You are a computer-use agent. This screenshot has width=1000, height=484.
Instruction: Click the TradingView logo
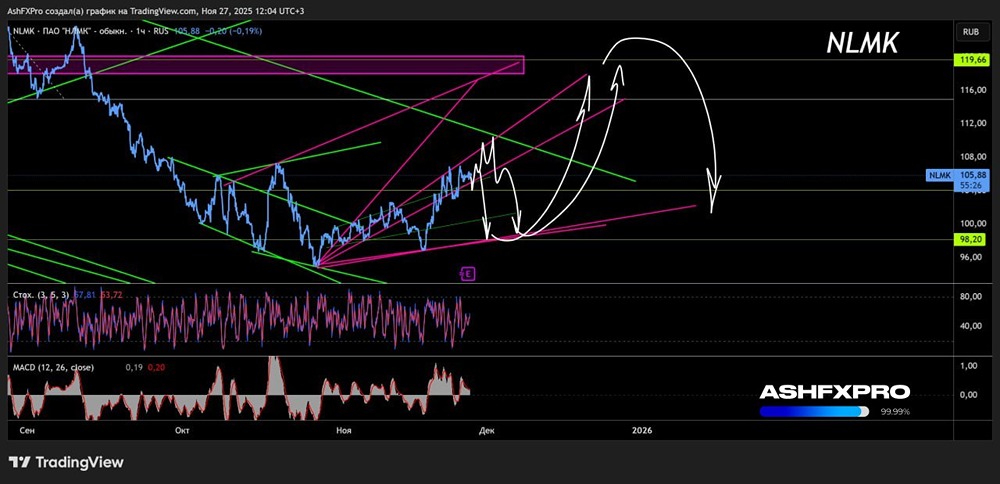click(66, 462)
